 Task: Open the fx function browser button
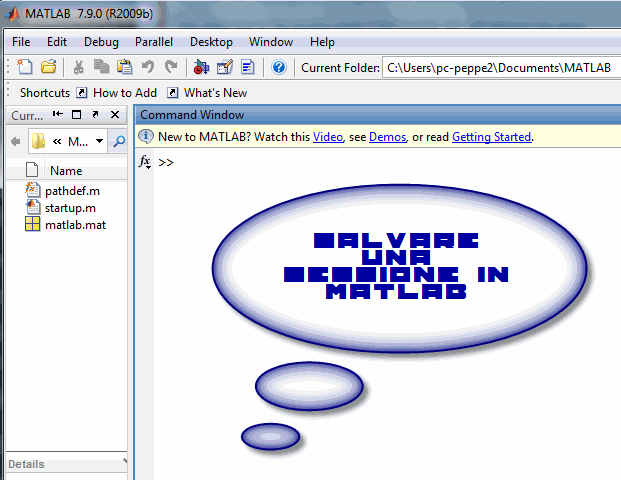145,162
